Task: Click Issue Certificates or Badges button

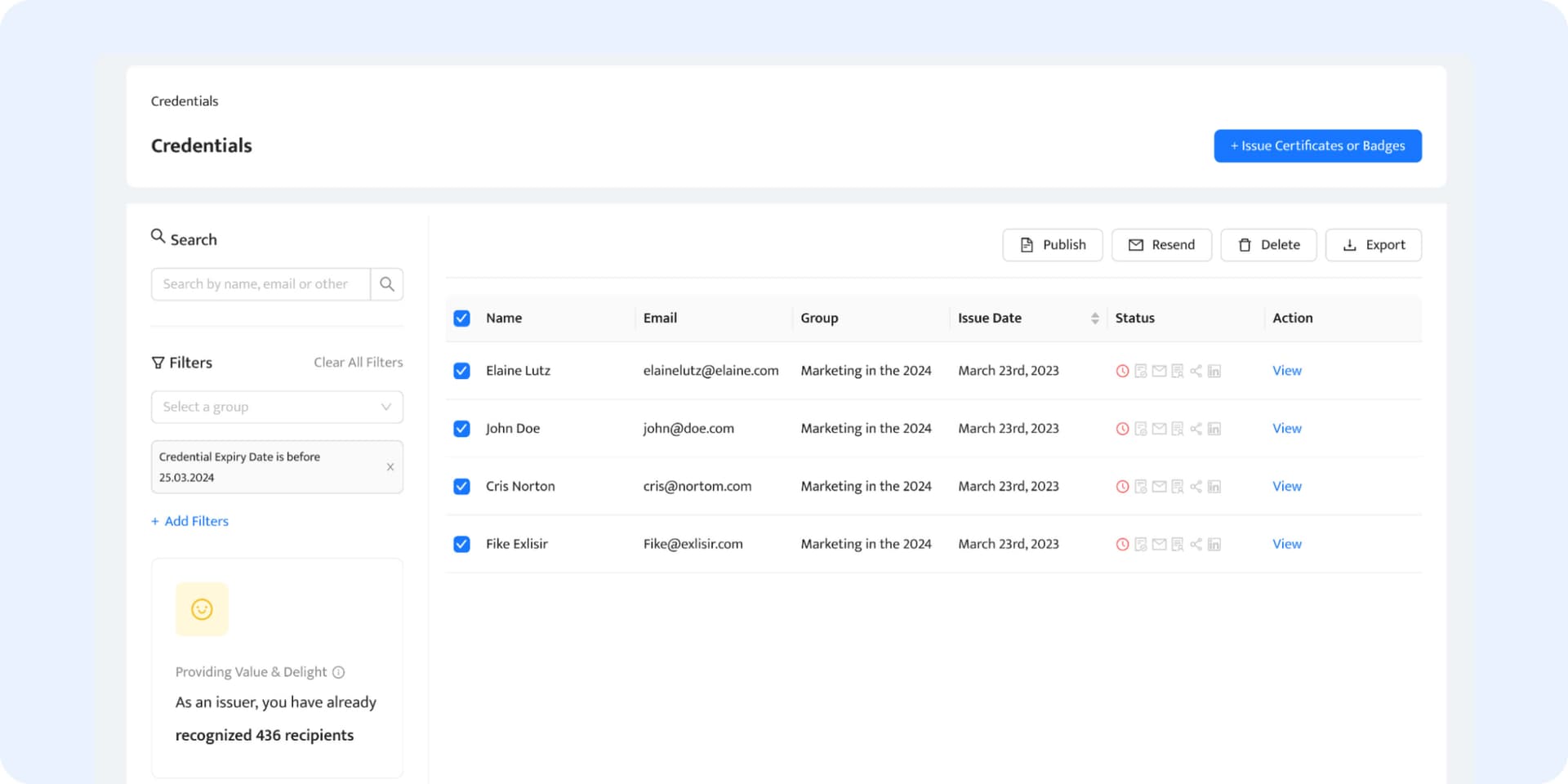Action: point(1317,146)
